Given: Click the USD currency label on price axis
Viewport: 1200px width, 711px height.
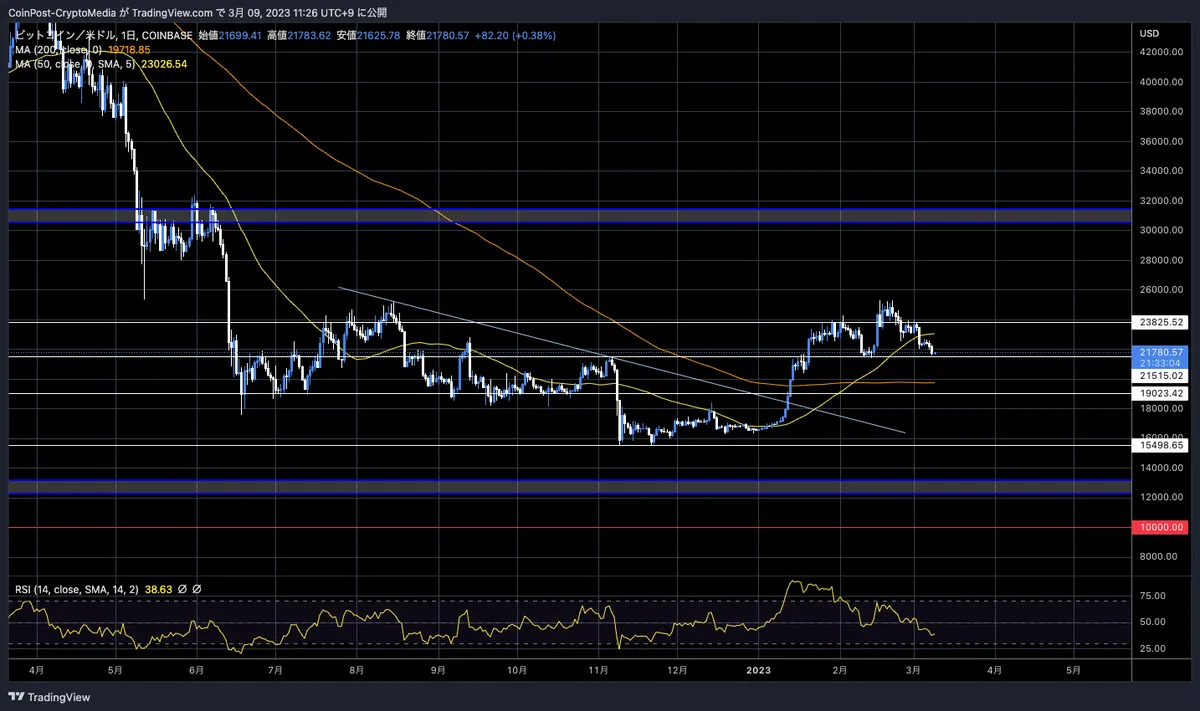Looking at the screenshot, I should click(1148, 34).
